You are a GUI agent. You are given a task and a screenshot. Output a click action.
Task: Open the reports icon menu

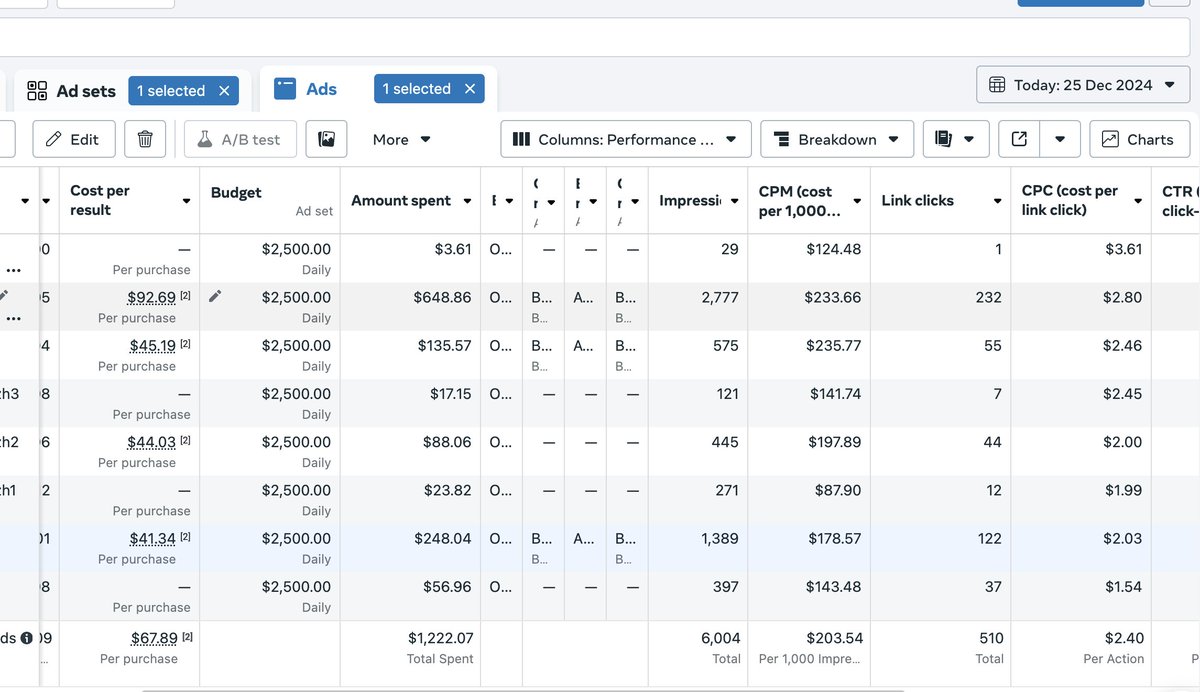pos(956,139)
